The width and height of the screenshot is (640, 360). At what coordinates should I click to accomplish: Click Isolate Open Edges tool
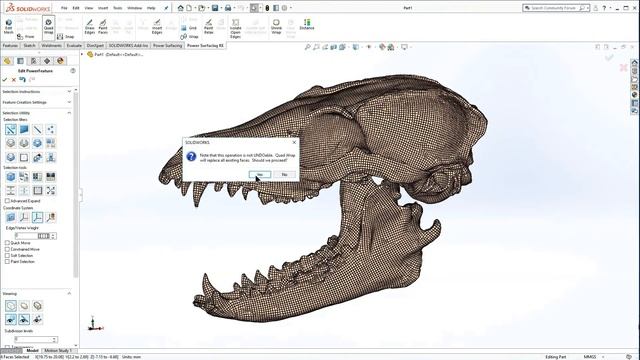(236, 29)
